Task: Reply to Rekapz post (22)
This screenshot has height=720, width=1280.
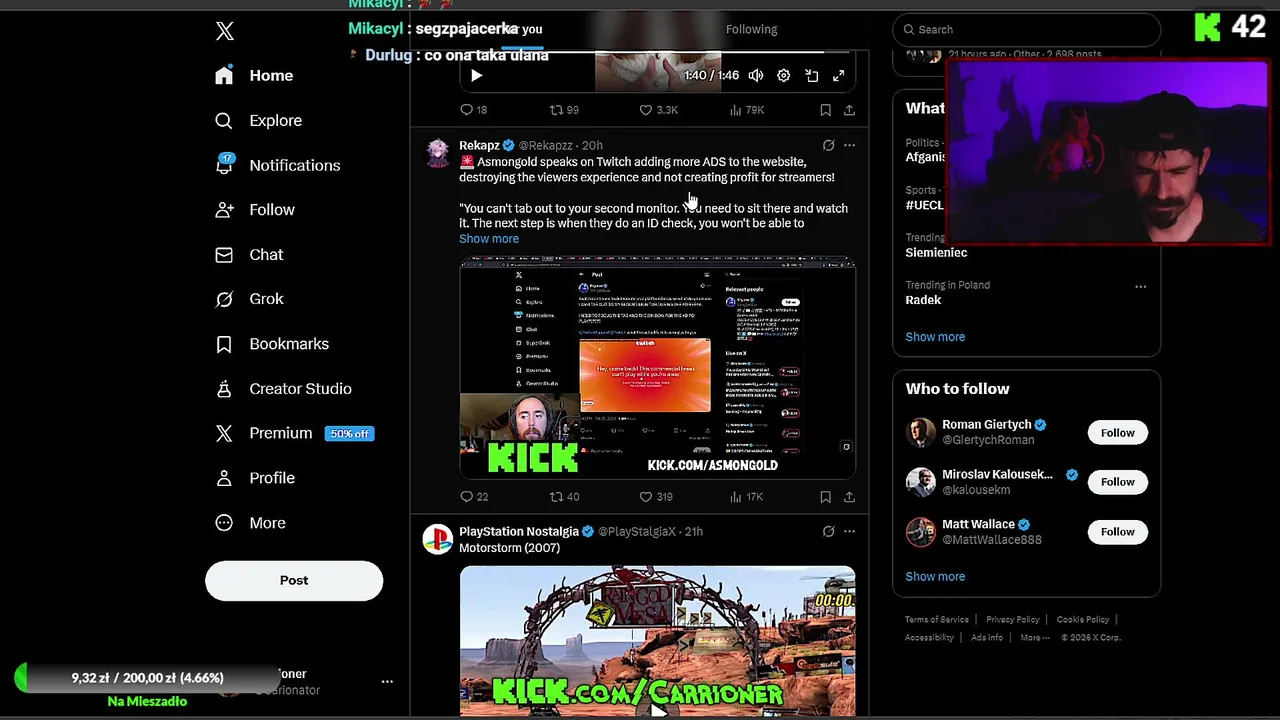Action: [474, 497]
